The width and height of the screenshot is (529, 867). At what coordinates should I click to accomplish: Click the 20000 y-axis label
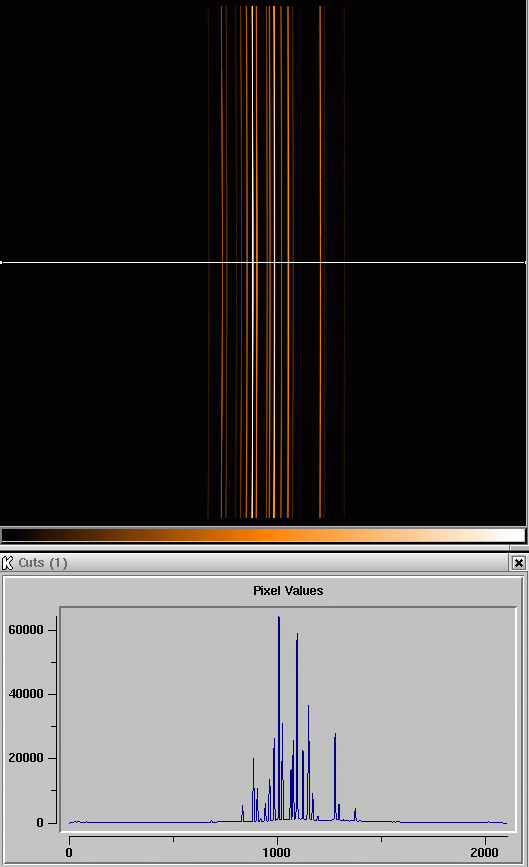pyautogui.click(x=25, y=758)
